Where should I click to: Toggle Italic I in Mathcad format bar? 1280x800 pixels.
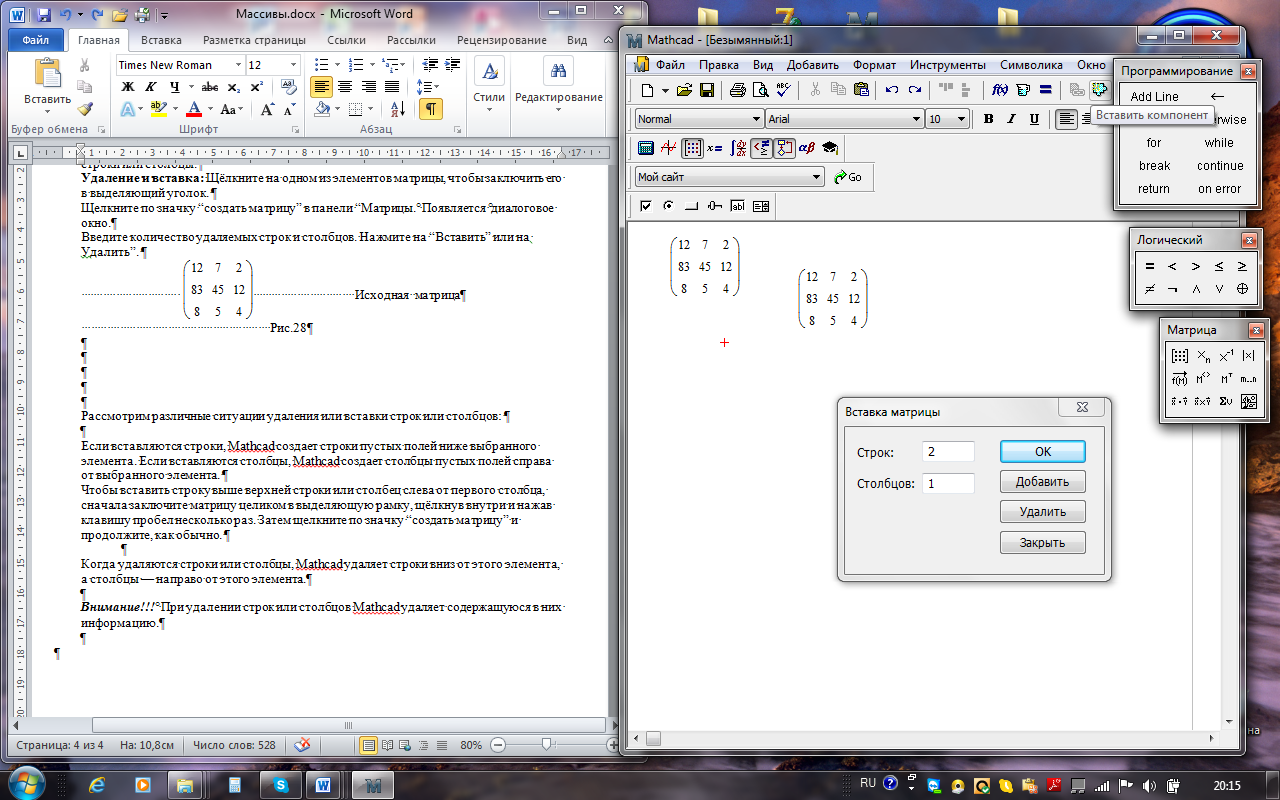coord(1011,119)
